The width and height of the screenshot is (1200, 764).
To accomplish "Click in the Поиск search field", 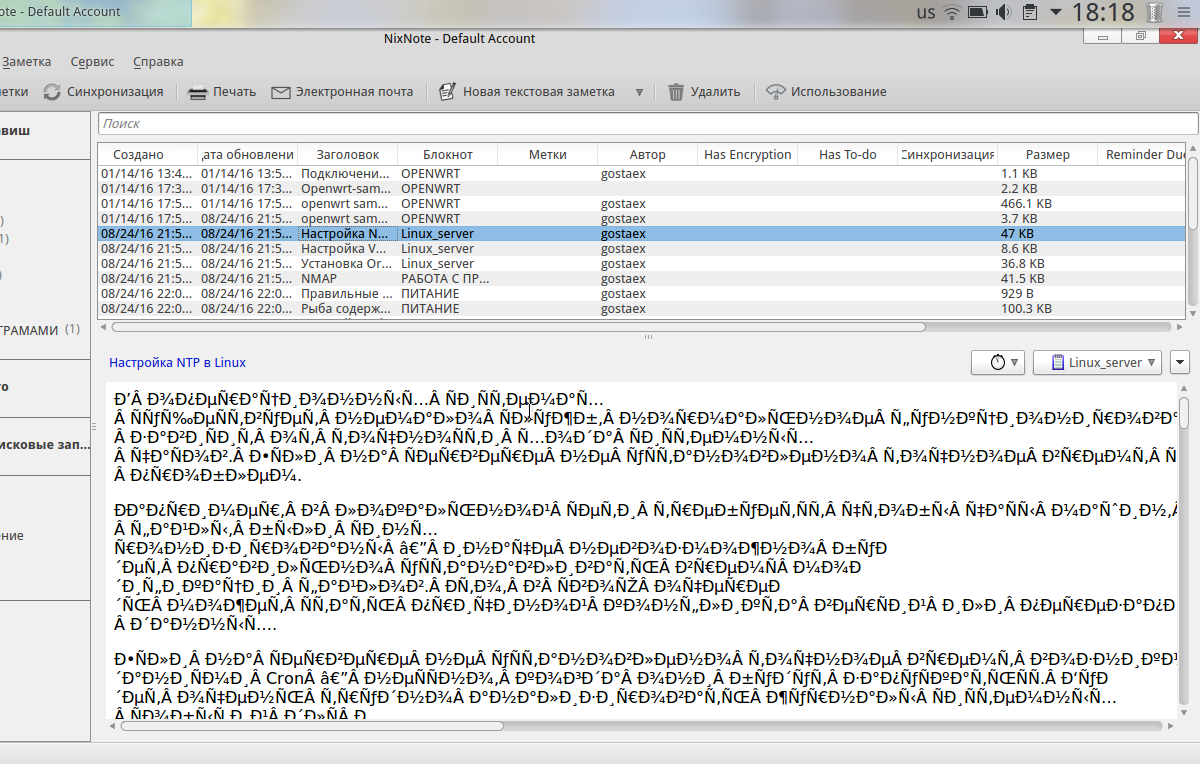I will pyautogui.click(x=647, y=124).
